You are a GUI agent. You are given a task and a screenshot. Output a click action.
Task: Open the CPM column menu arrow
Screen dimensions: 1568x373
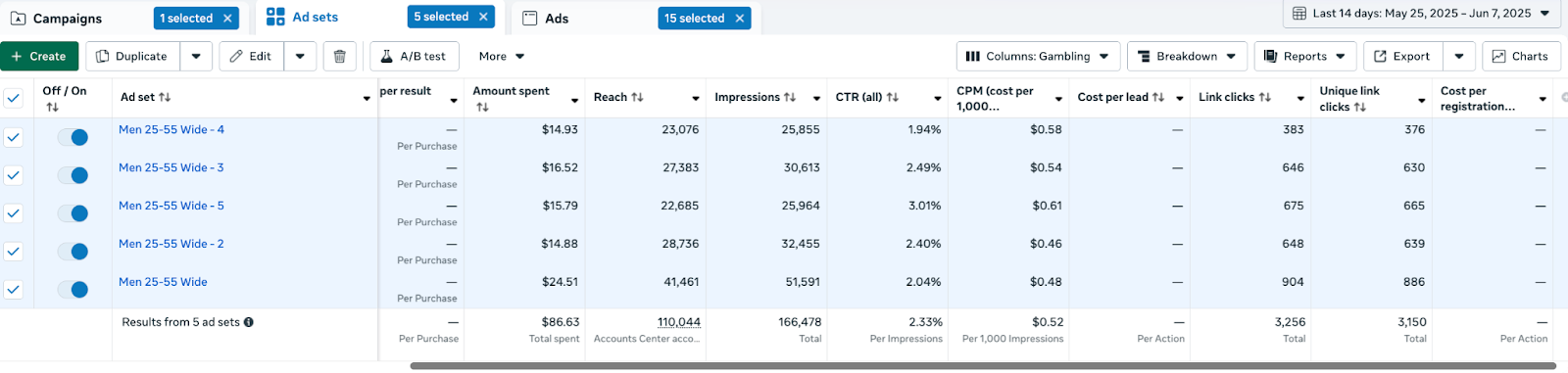(1058, 99)
